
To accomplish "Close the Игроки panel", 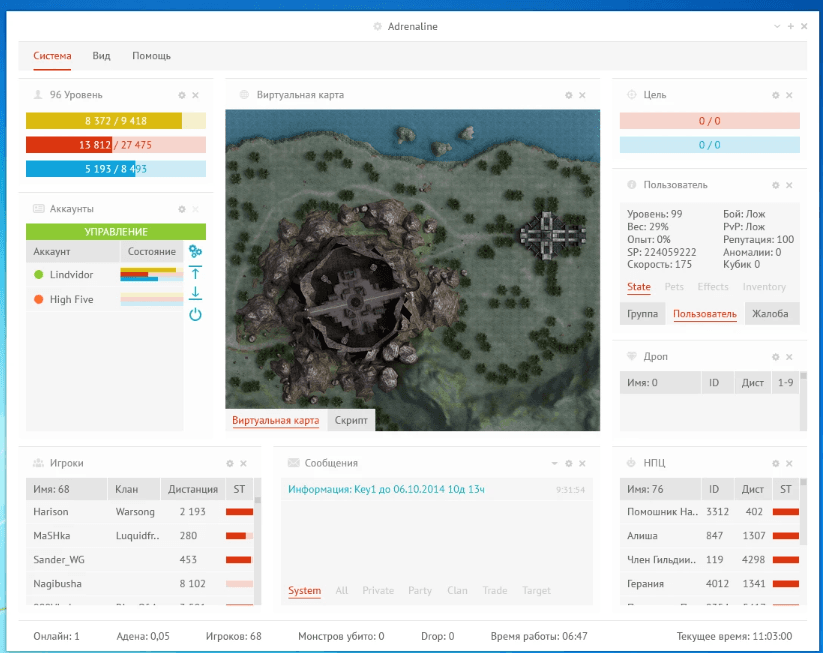I will (x=243, y=464).
